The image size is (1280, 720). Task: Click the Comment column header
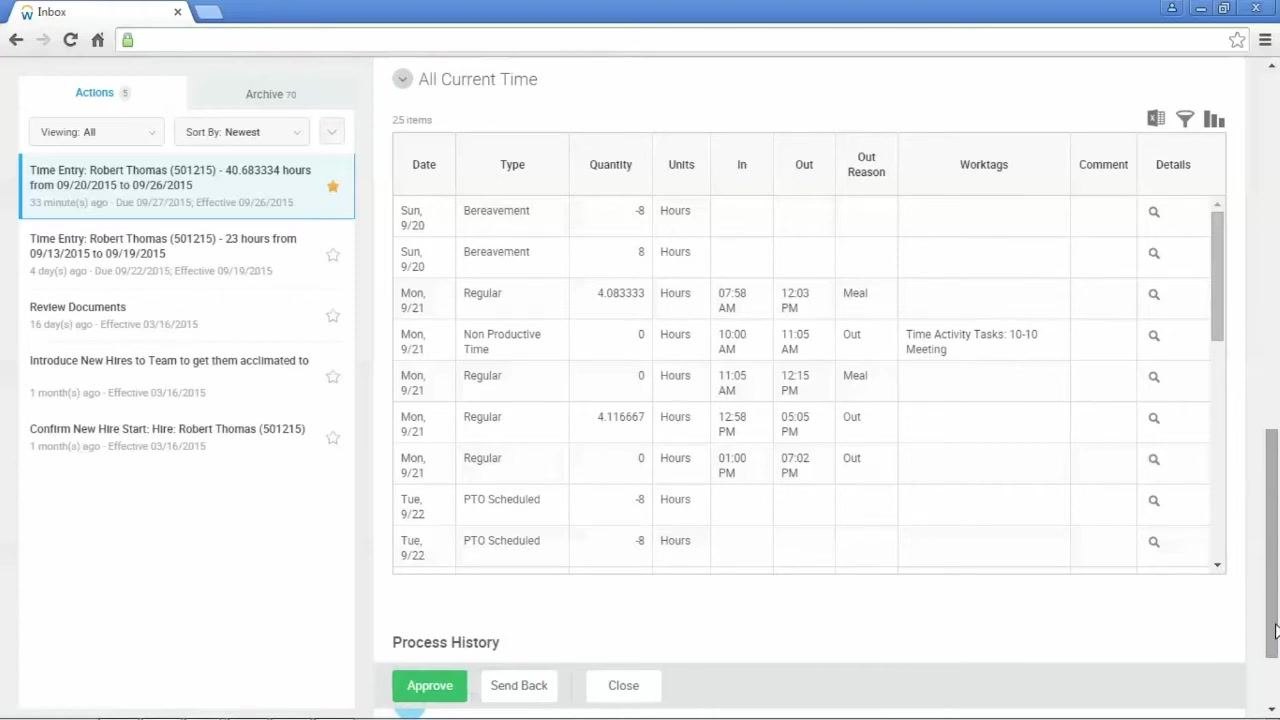[1103, 165]
